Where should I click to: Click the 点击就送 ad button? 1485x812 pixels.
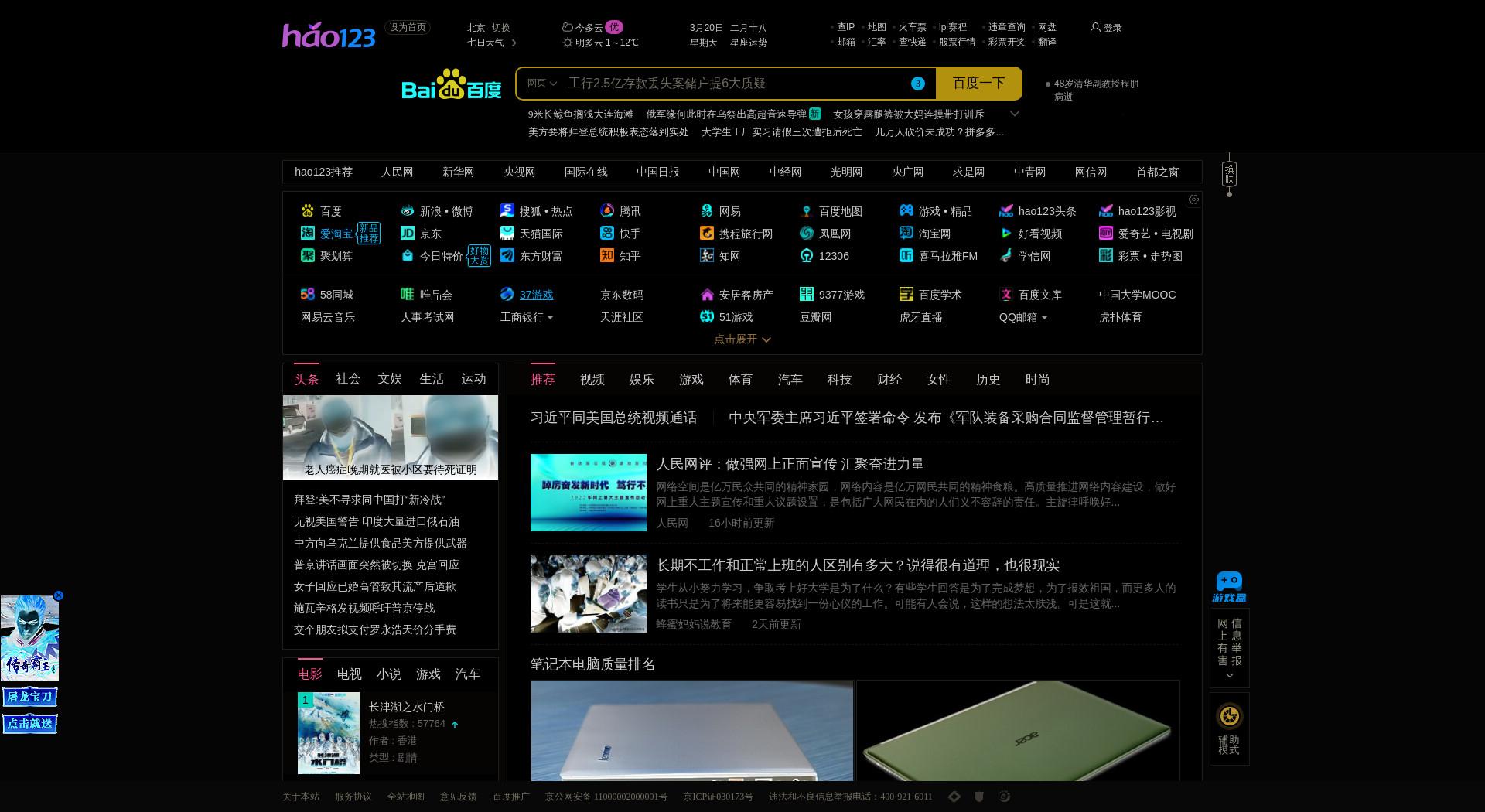(29, 724)
